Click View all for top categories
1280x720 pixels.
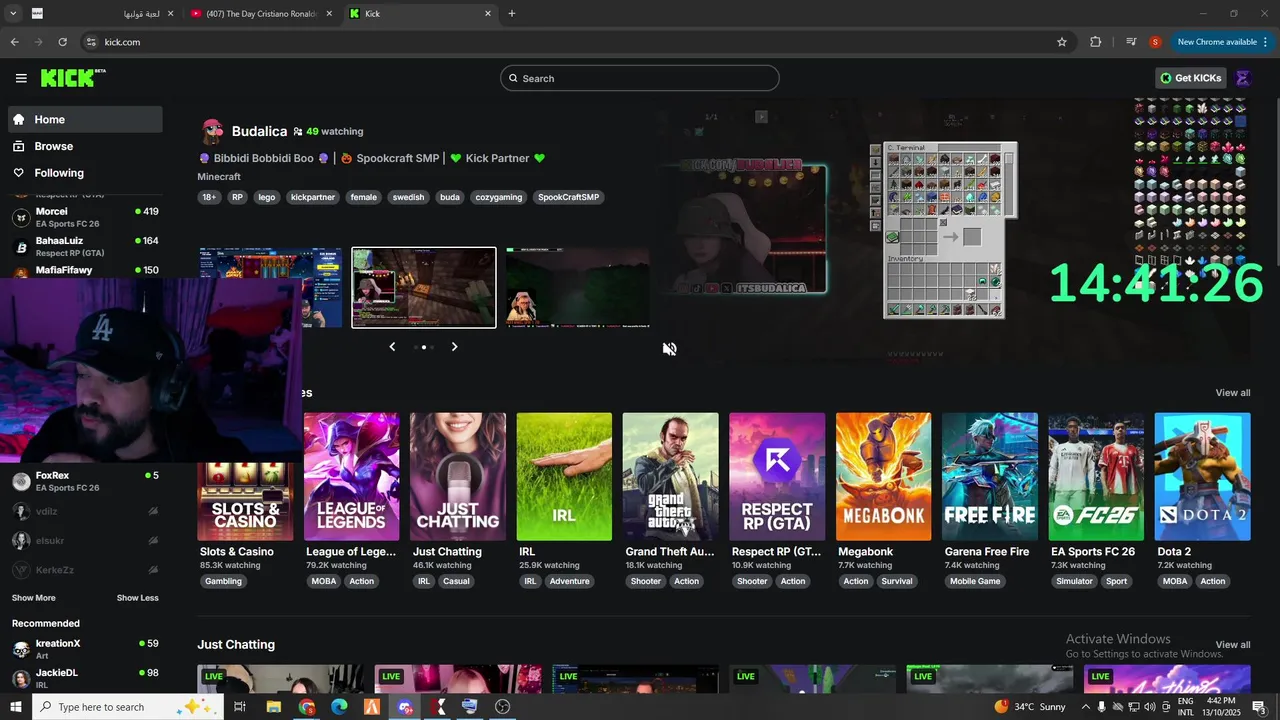click(x=1233, y=393)
